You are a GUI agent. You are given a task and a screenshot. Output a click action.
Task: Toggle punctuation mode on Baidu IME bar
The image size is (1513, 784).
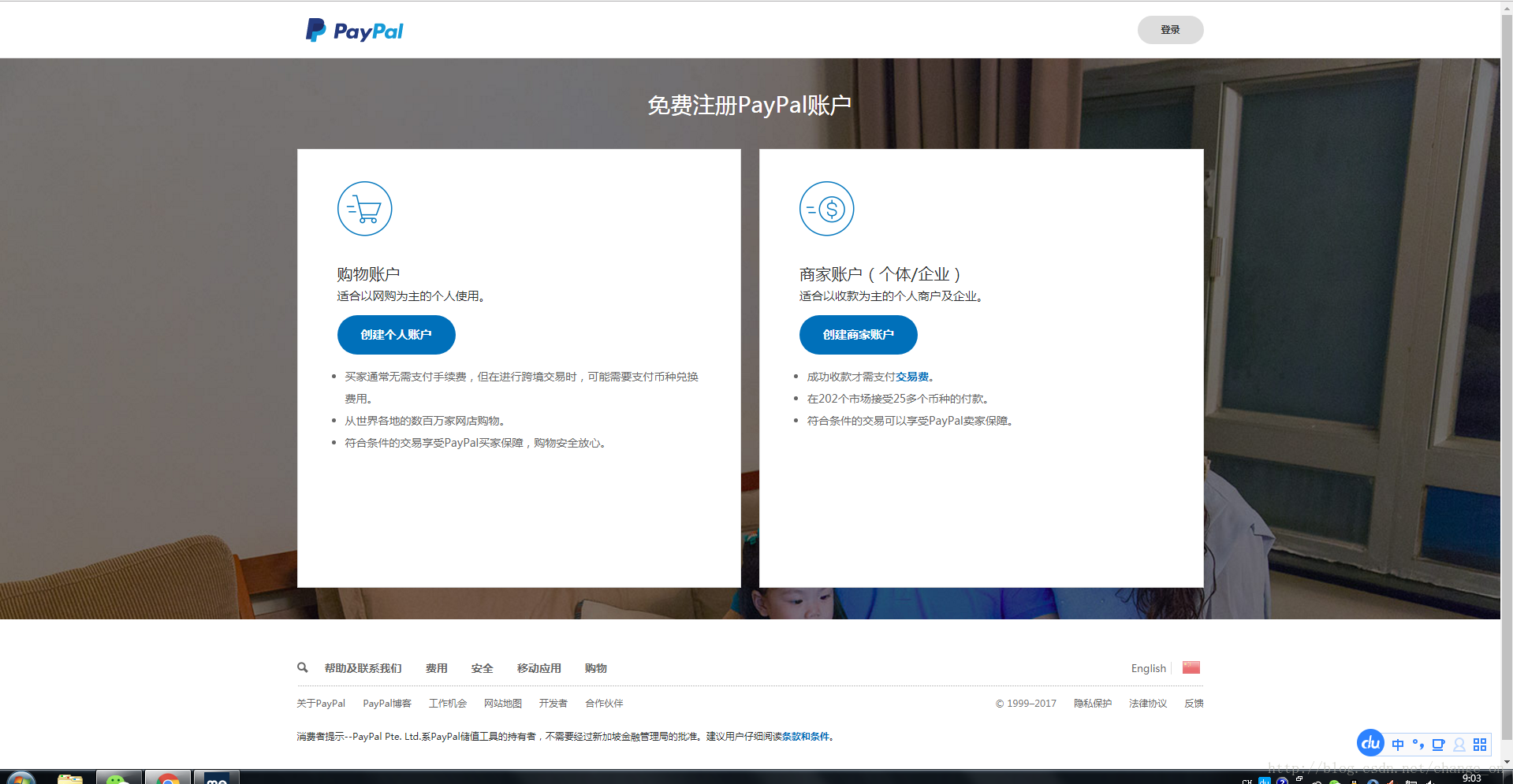click(x=1418, y=745)
